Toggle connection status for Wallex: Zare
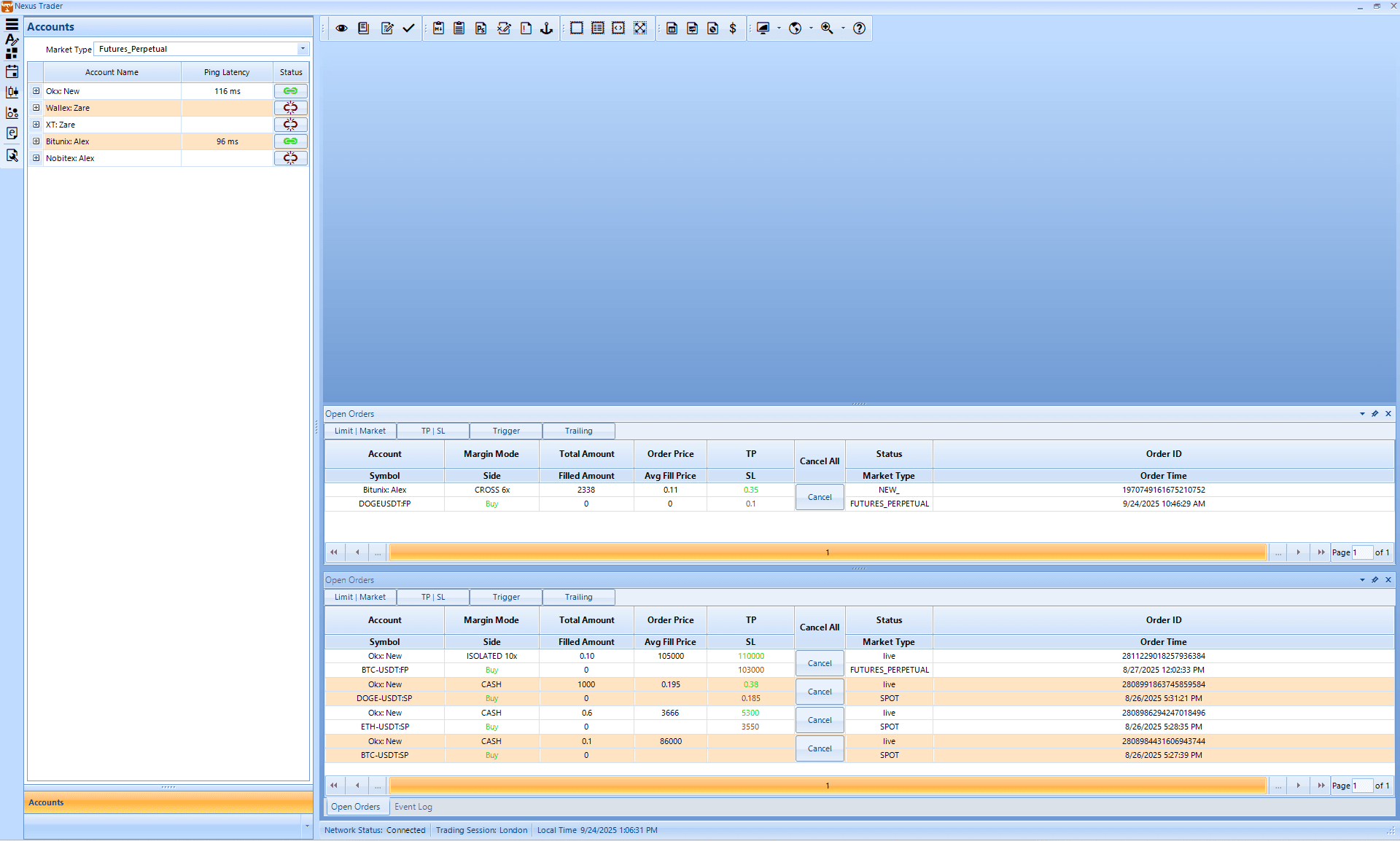This screenshot has height=841, width=1400. pyautogui.click(x=290, y=108)
